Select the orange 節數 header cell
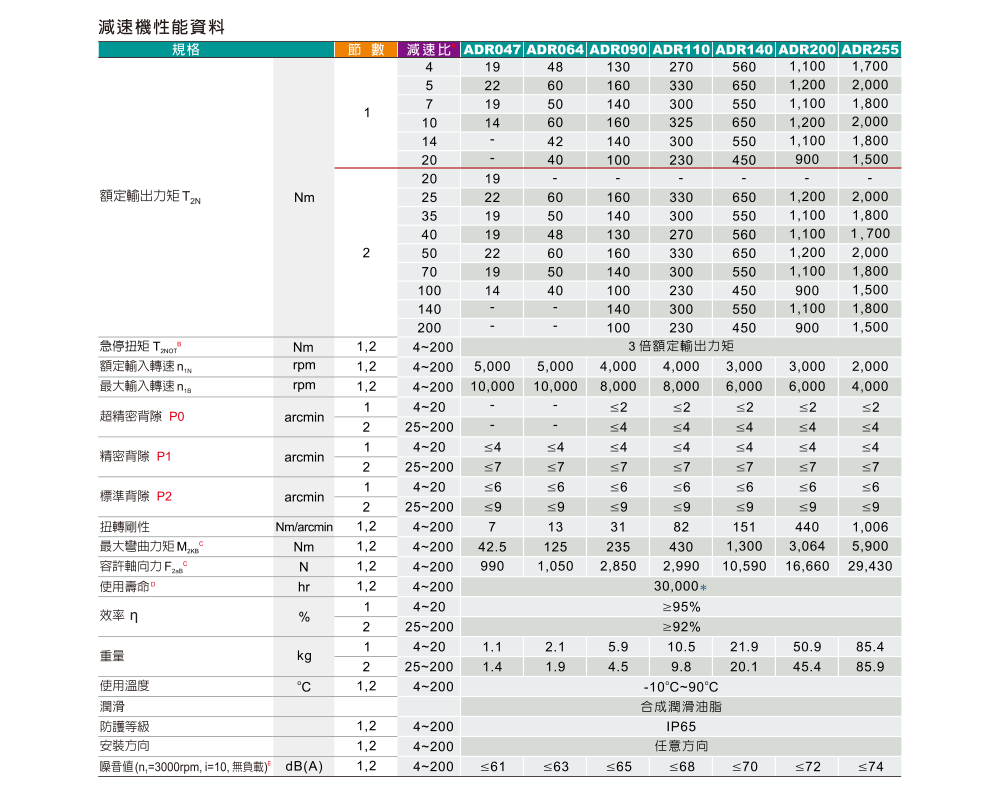The width and height of the screenshot is (991, 789). pyautogui.click(x=365, y=49)
